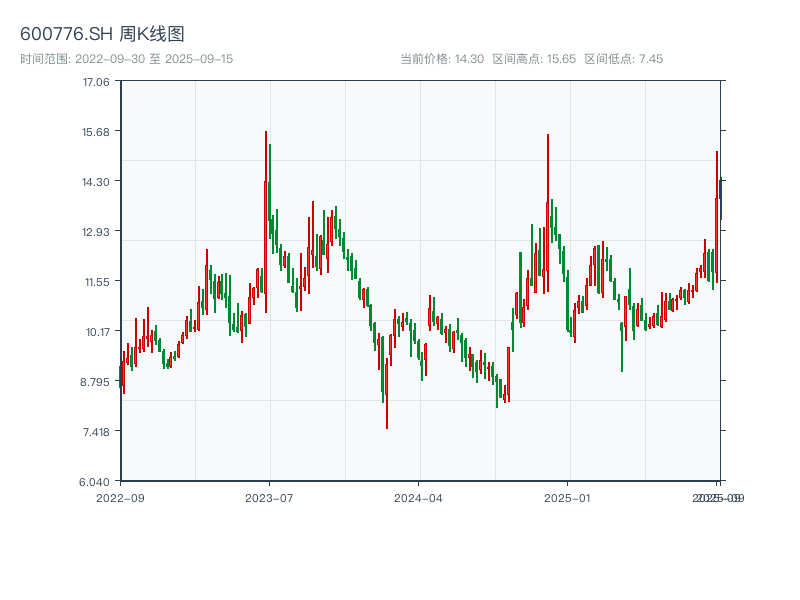
Task: Click the chart title 600776.SH 周K线图
Action: coord(102,34)
